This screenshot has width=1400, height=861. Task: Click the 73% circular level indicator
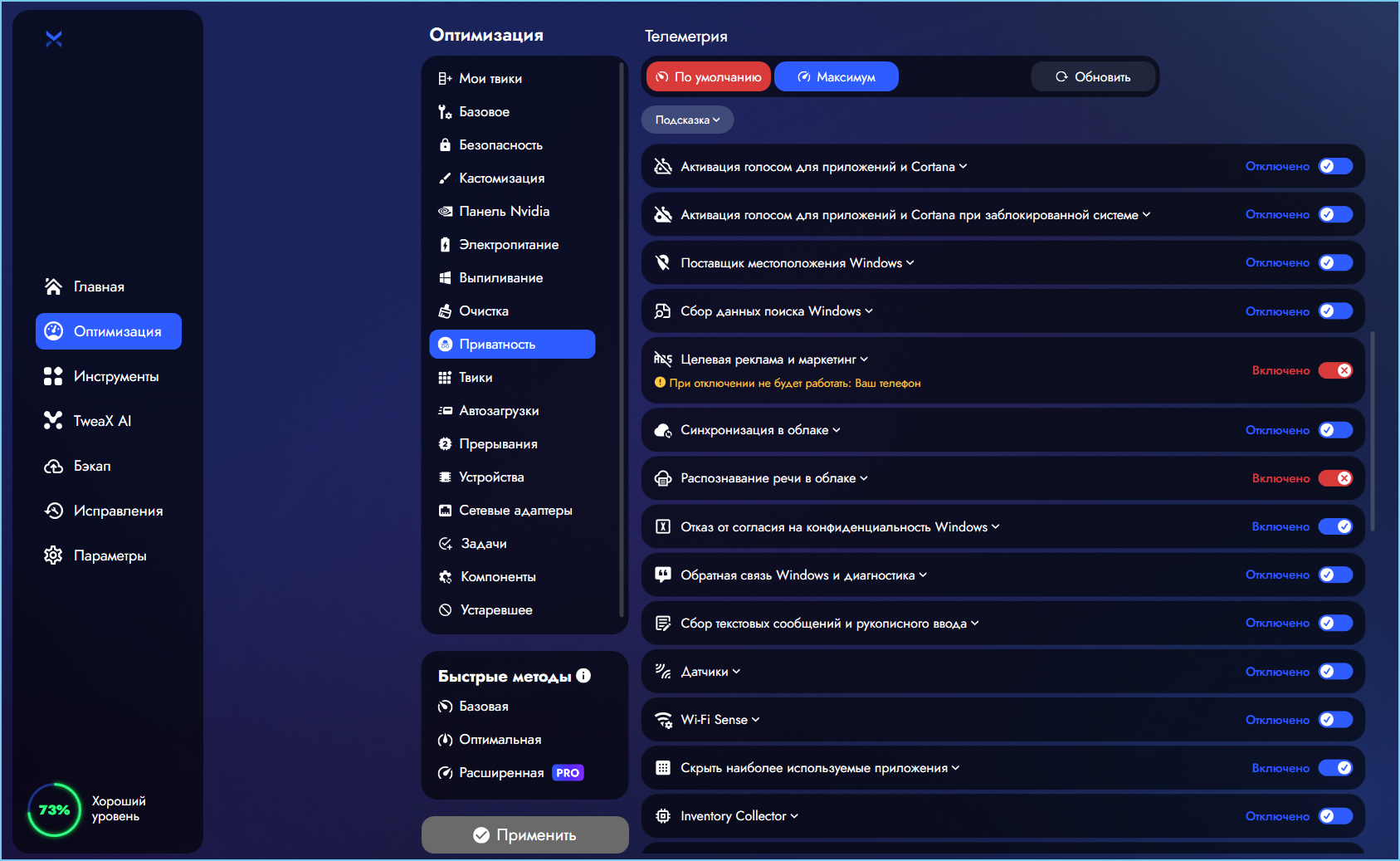pos(54,810)
